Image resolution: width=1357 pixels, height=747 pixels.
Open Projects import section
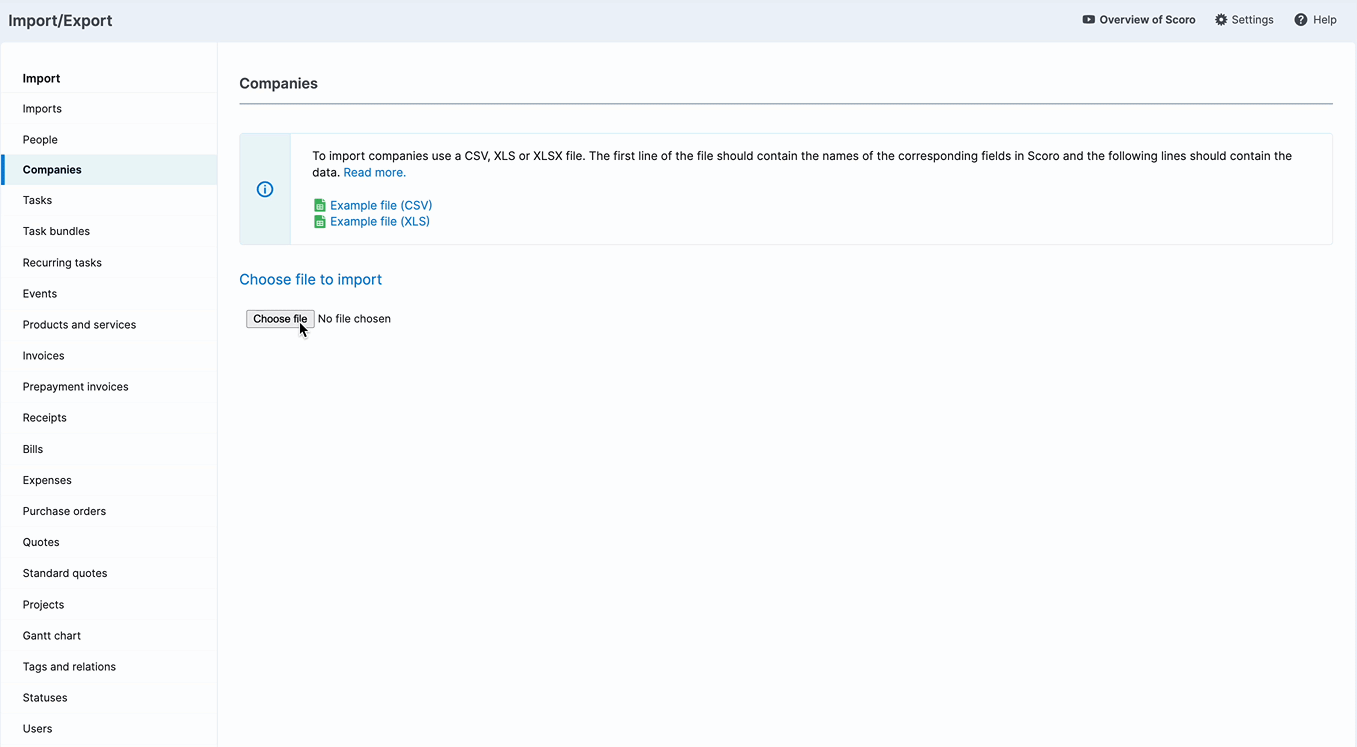(109, 605)
